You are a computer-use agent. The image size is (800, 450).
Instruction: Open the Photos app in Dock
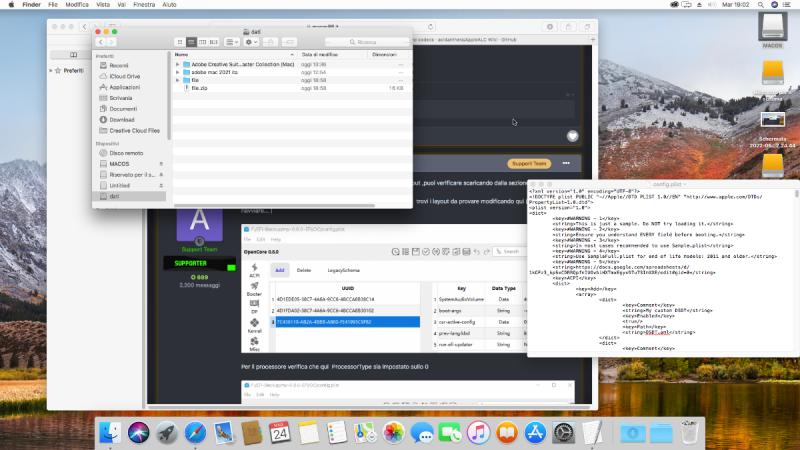pos(394,432)
